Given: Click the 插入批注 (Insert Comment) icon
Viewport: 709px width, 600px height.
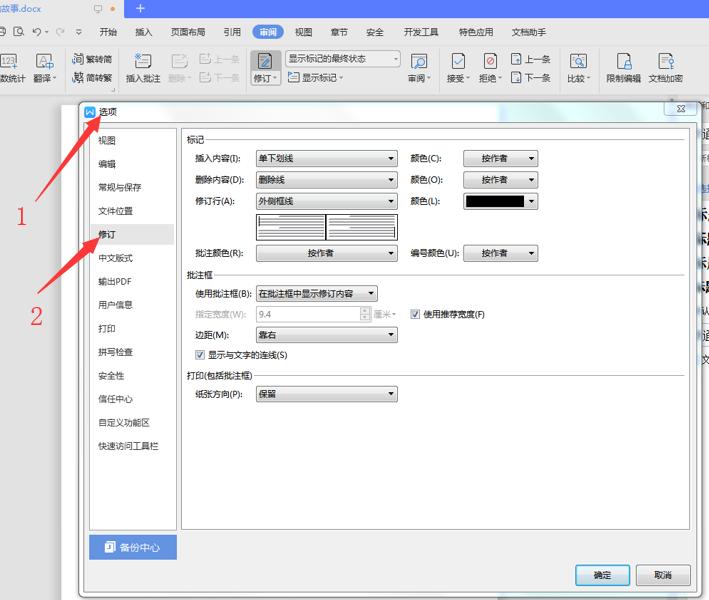Looking at the screenshot, I should [144, 67].
